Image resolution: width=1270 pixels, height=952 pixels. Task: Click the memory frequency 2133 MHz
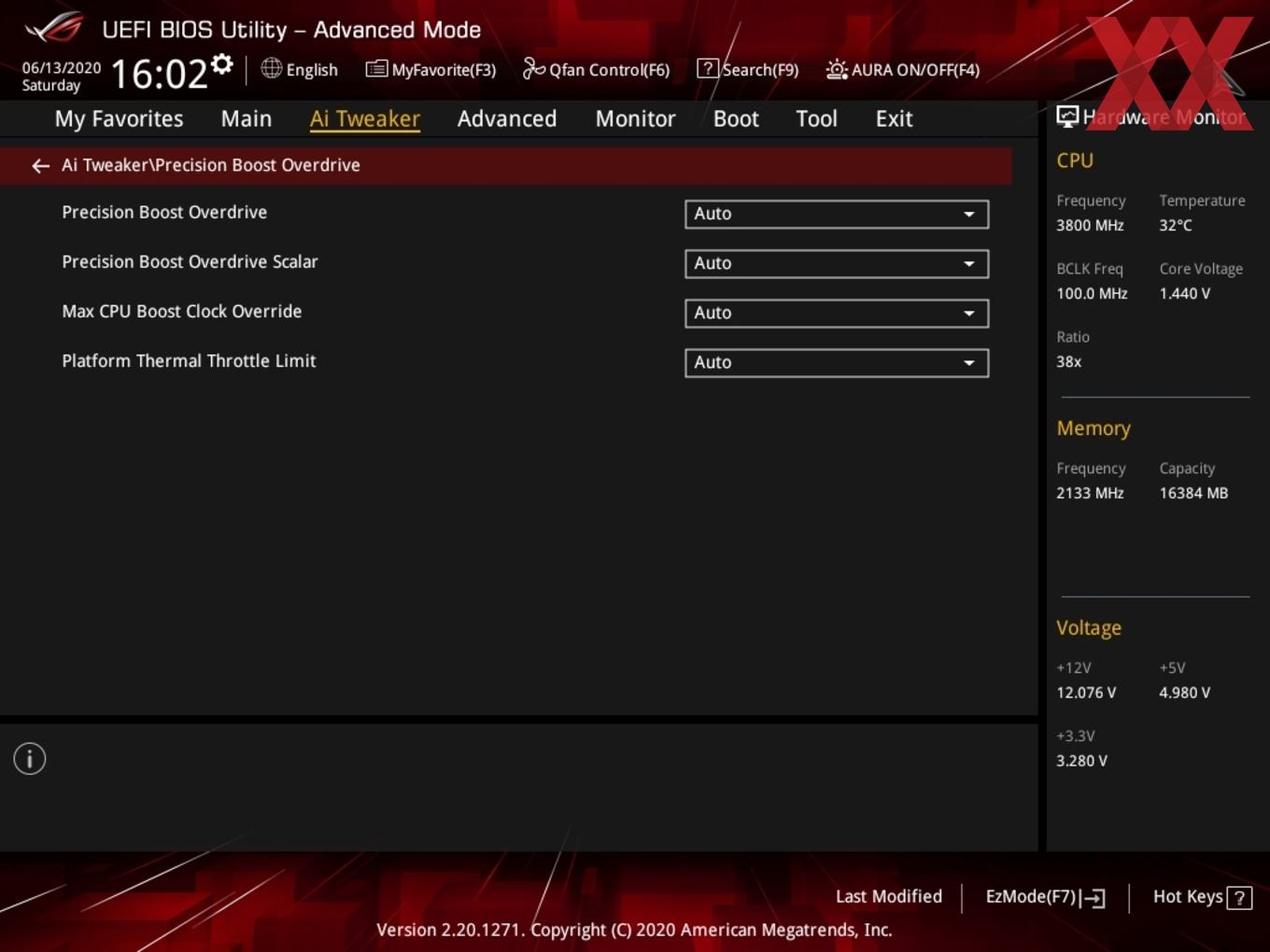[x=1090, y=493]
